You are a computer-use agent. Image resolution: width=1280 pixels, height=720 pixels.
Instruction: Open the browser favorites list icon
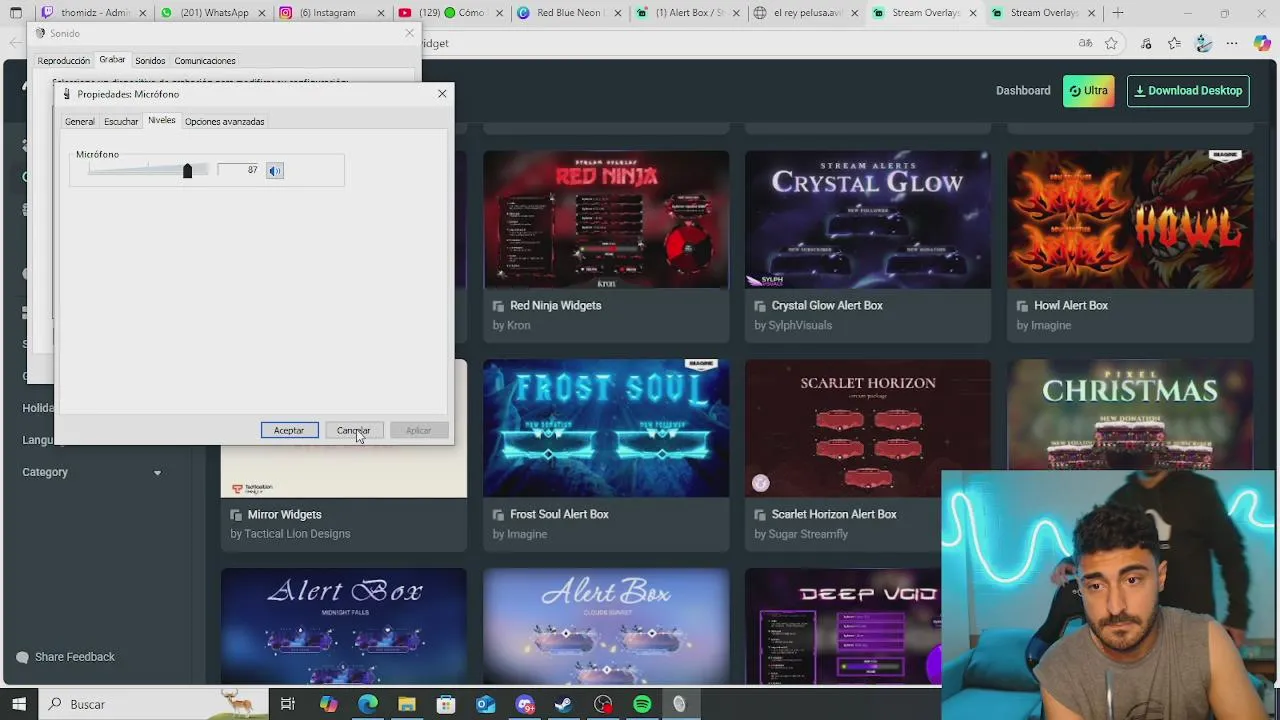(x=1175, y=43)
